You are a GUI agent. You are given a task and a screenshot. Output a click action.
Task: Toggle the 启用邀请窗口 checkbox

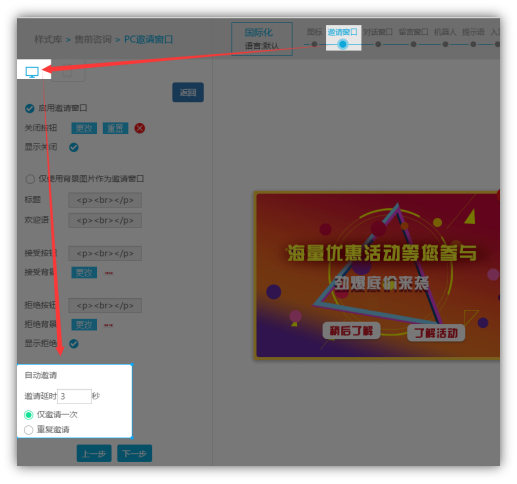coord(30,108)
